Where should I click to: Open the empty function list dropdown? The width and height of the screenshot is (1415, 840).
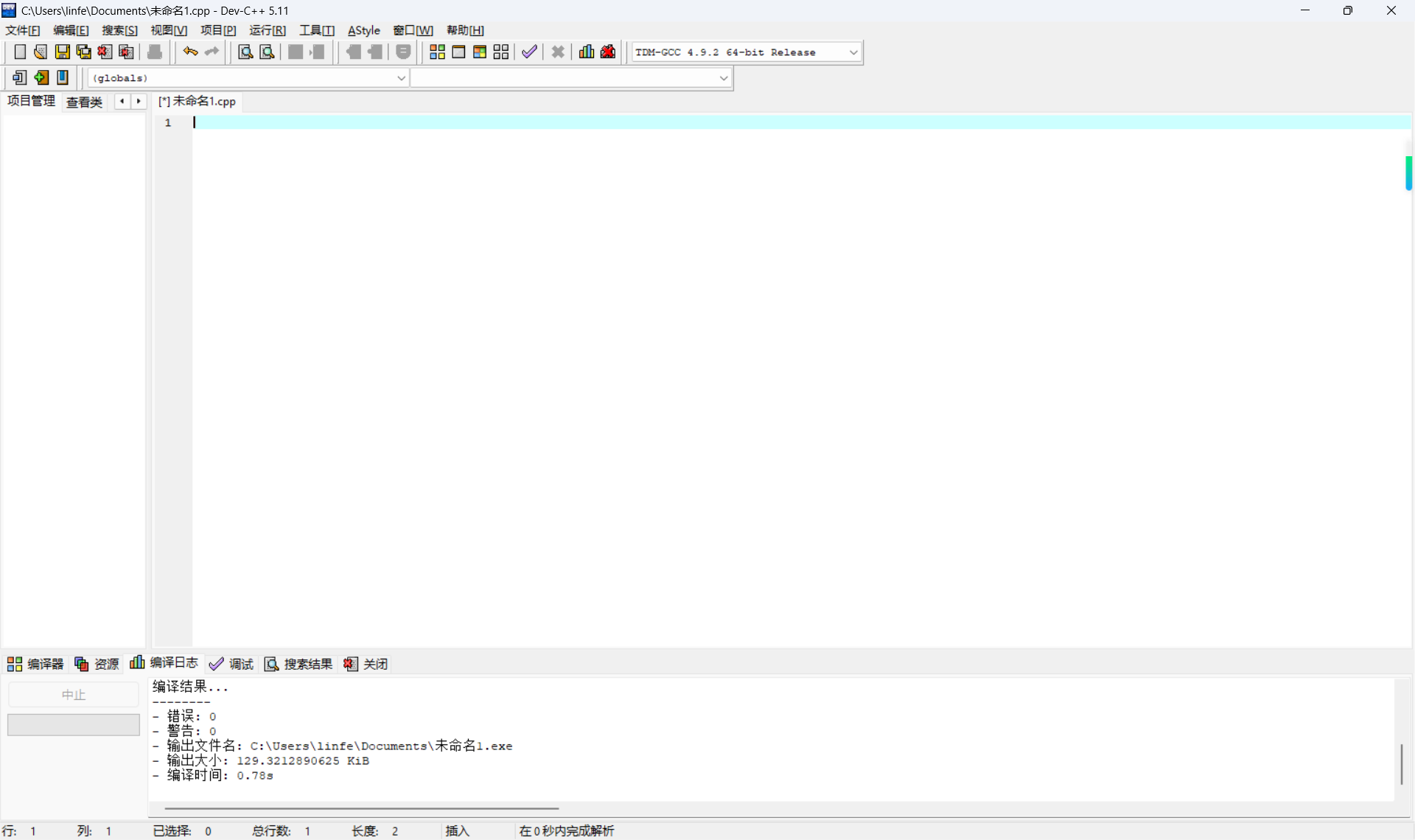tap(723, 78)
